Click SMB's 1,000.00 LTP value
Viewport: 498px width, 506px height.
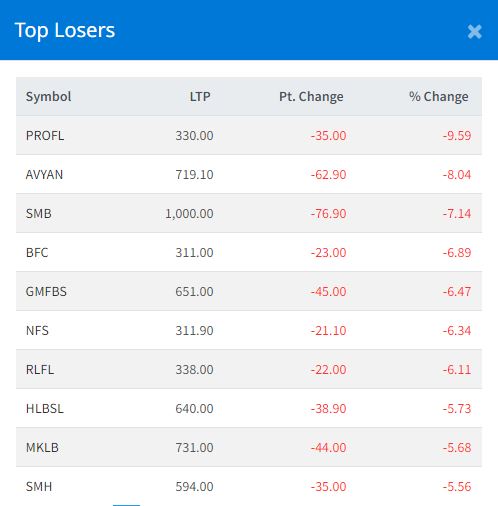pyautogui.click(x=189, y=214)
